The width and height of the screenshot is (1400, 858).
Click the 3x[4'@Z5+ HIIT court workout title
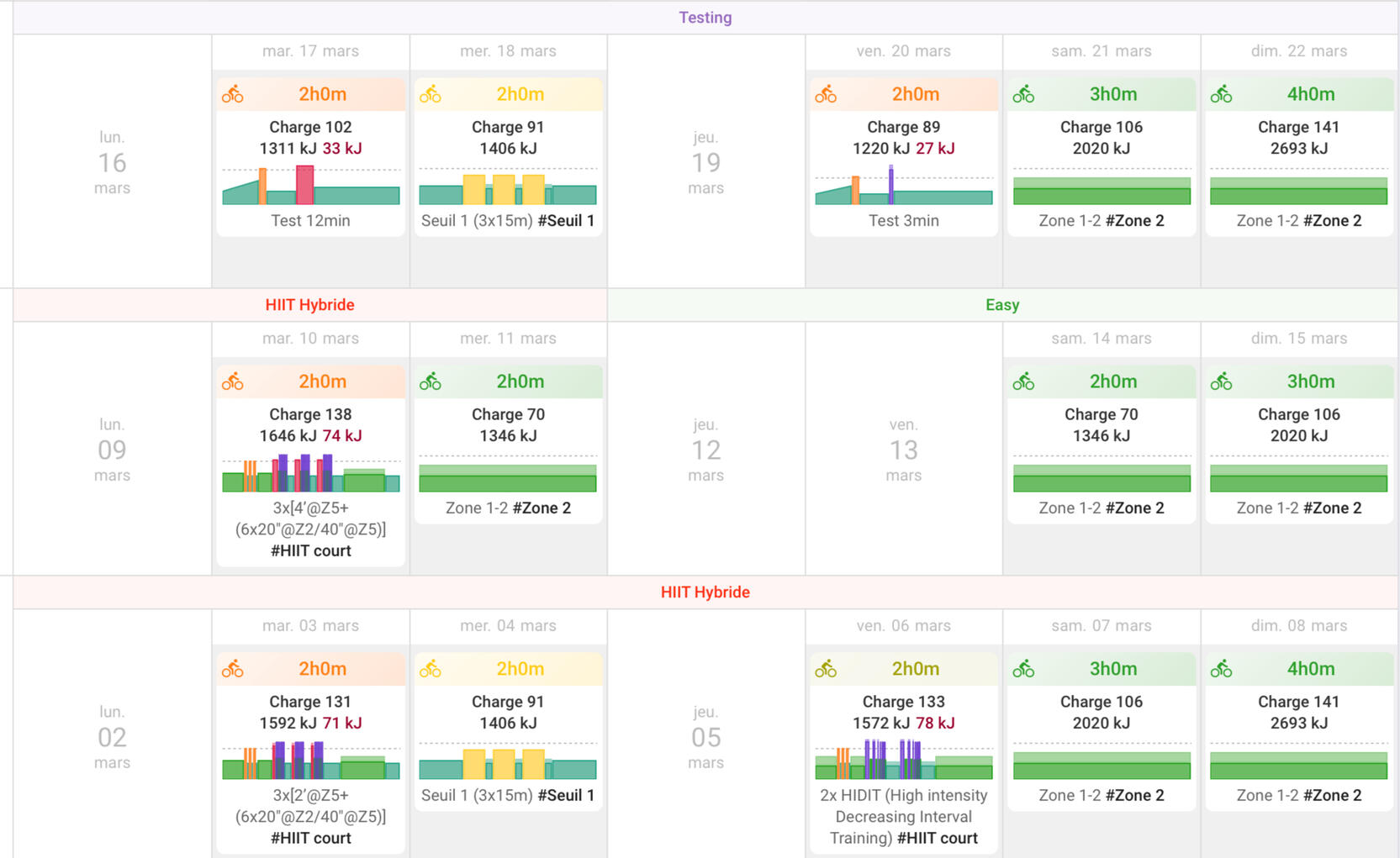point(311,529)
